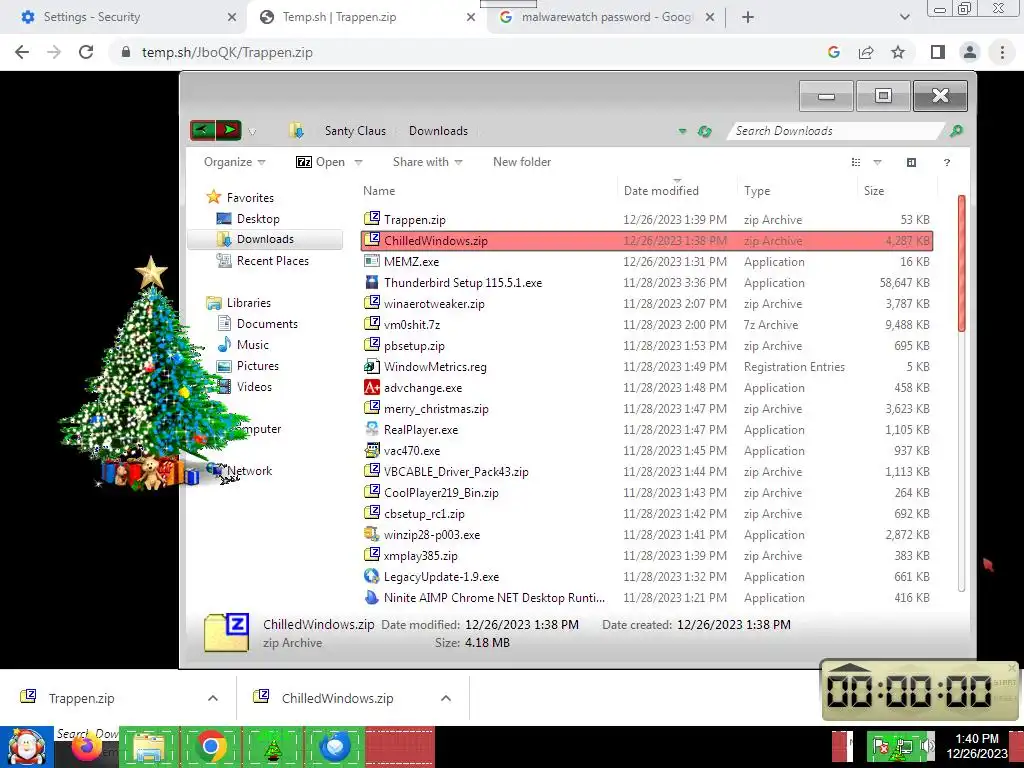
Task: Select the vac470.exe icon
Action: pyautogui.click(x=372, y=450)
